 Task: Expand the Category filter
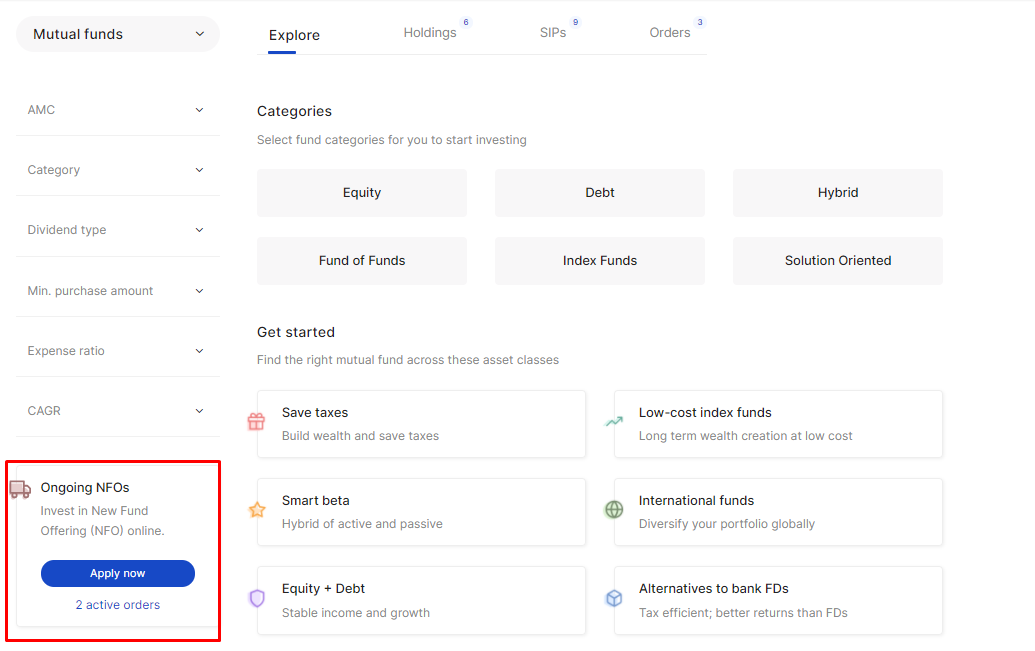point(117,170)
